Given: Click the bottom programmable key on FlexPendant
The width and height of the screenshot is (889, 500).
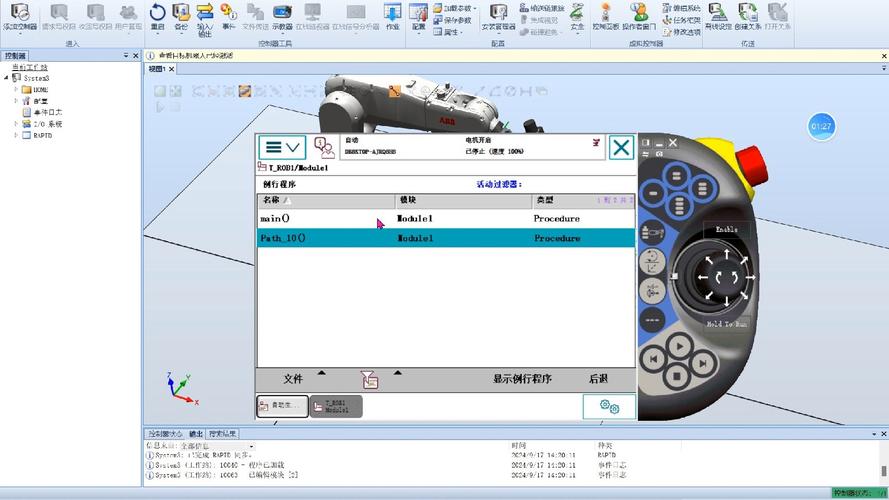Looking at the screenshot, I should (679, 206).
